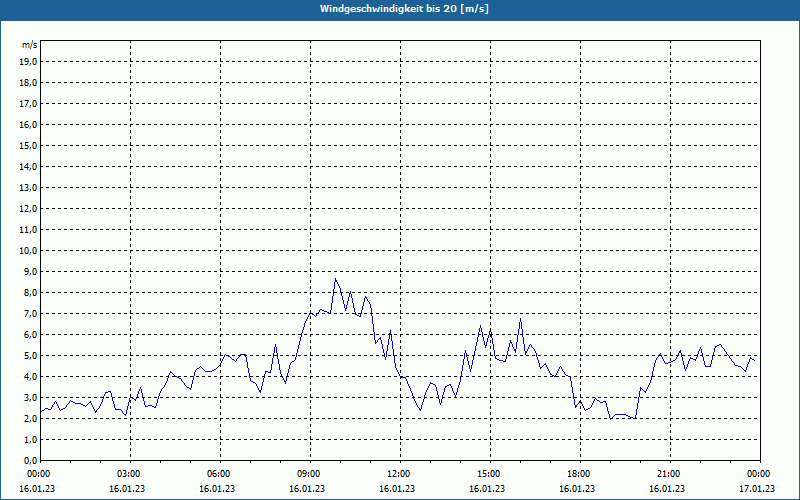Click the 03:00 time axis label
The width and height of the screenshot is (800, 500).
(131, 474)
